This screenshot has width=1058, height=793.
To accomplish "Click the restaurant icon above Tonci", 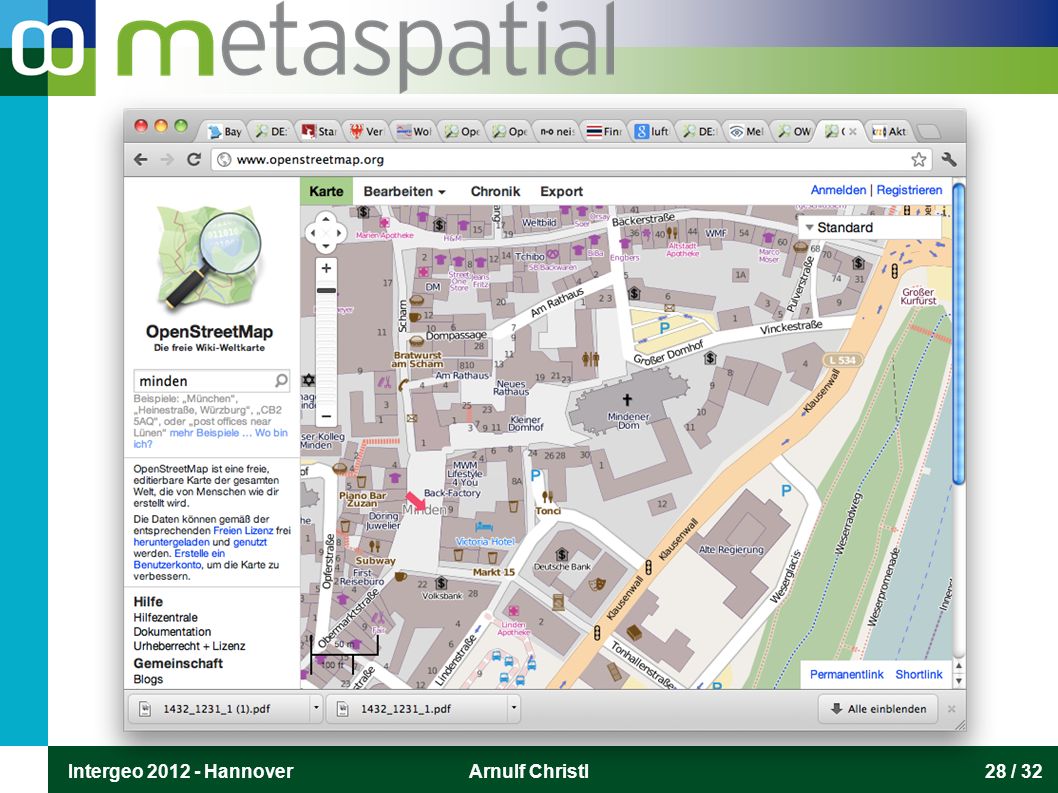I will point(547,497).
